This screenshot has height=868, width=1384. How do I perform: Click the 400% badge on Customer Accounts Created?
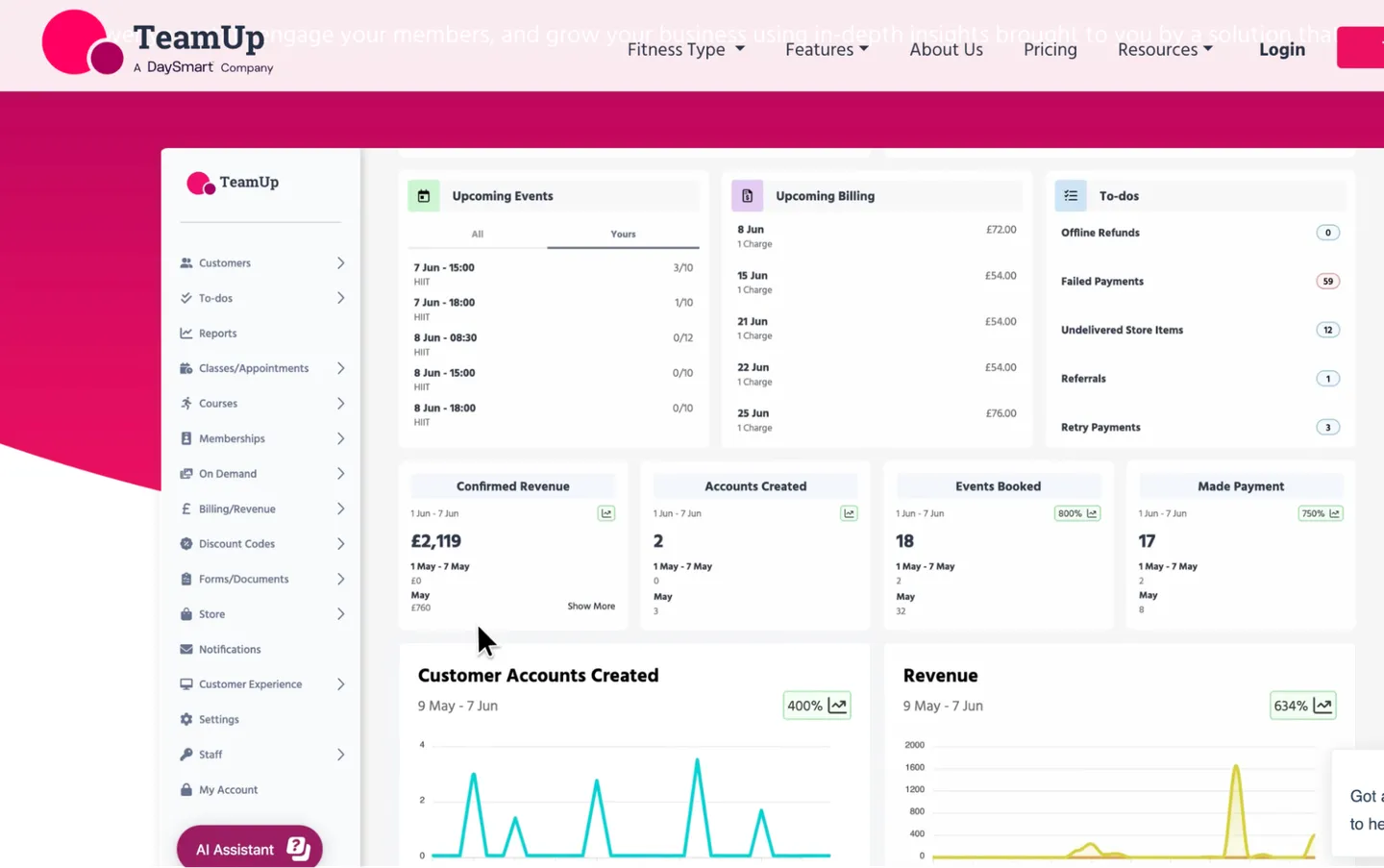(817, 706)
